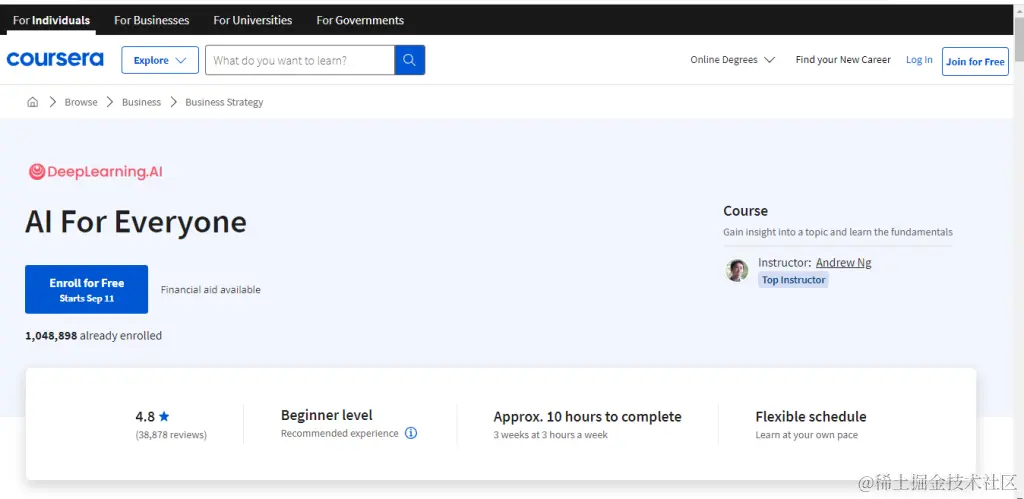Click the Coursera logo
Screen dimensions: 1024x499
(55, 59)
